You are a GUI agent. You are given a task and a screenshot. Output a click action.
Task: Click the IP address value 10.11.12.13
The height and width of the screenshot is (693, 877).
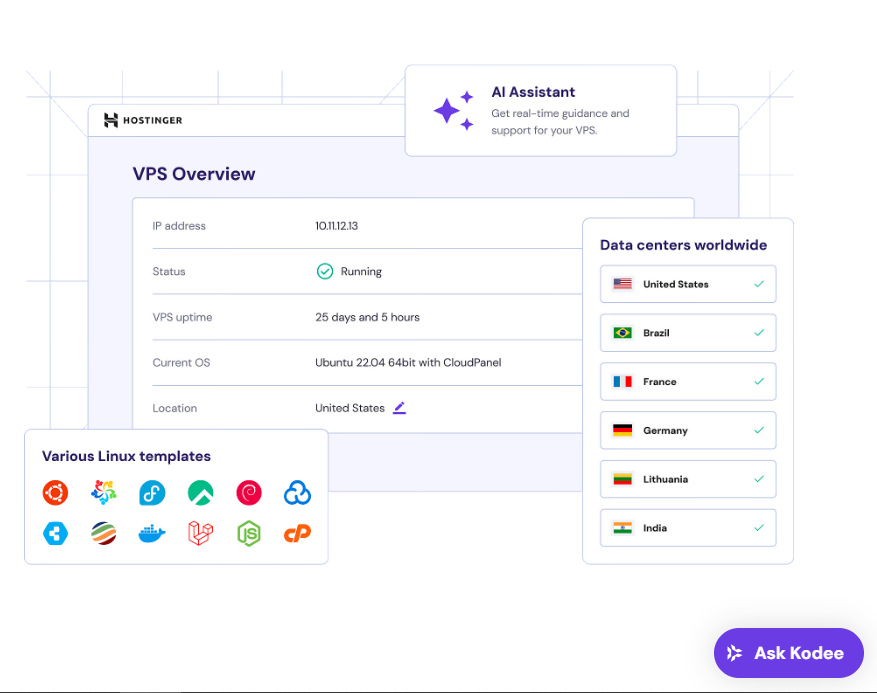[x=337, y=226]
